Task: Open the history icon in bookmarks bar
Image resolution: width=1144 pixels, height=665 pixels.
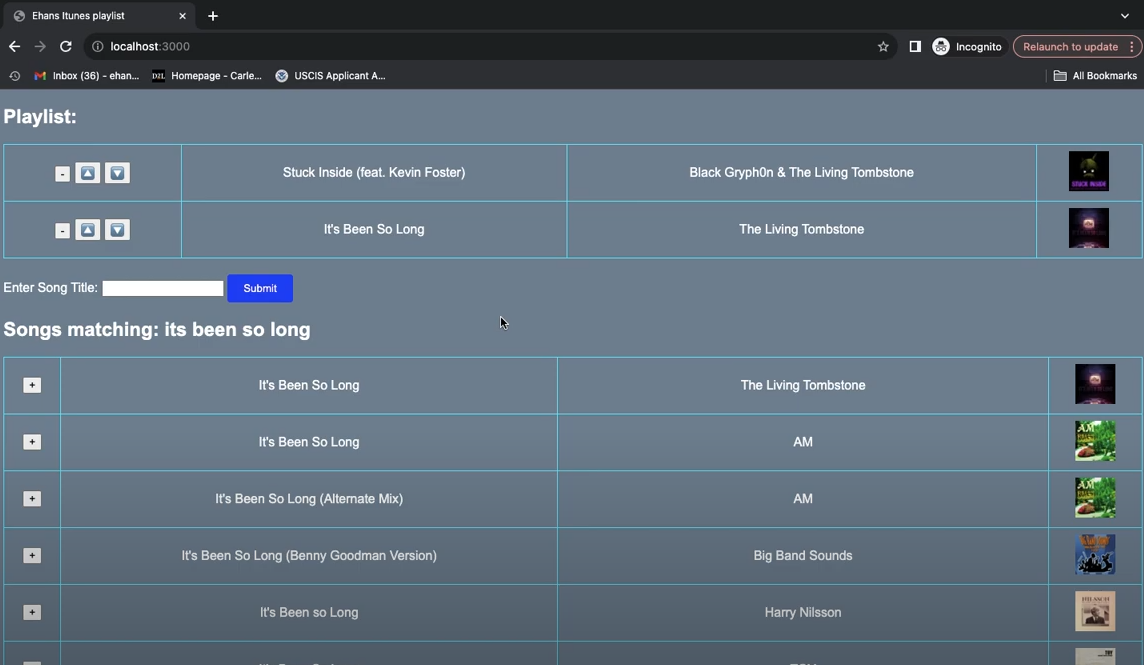Action: 15,75
